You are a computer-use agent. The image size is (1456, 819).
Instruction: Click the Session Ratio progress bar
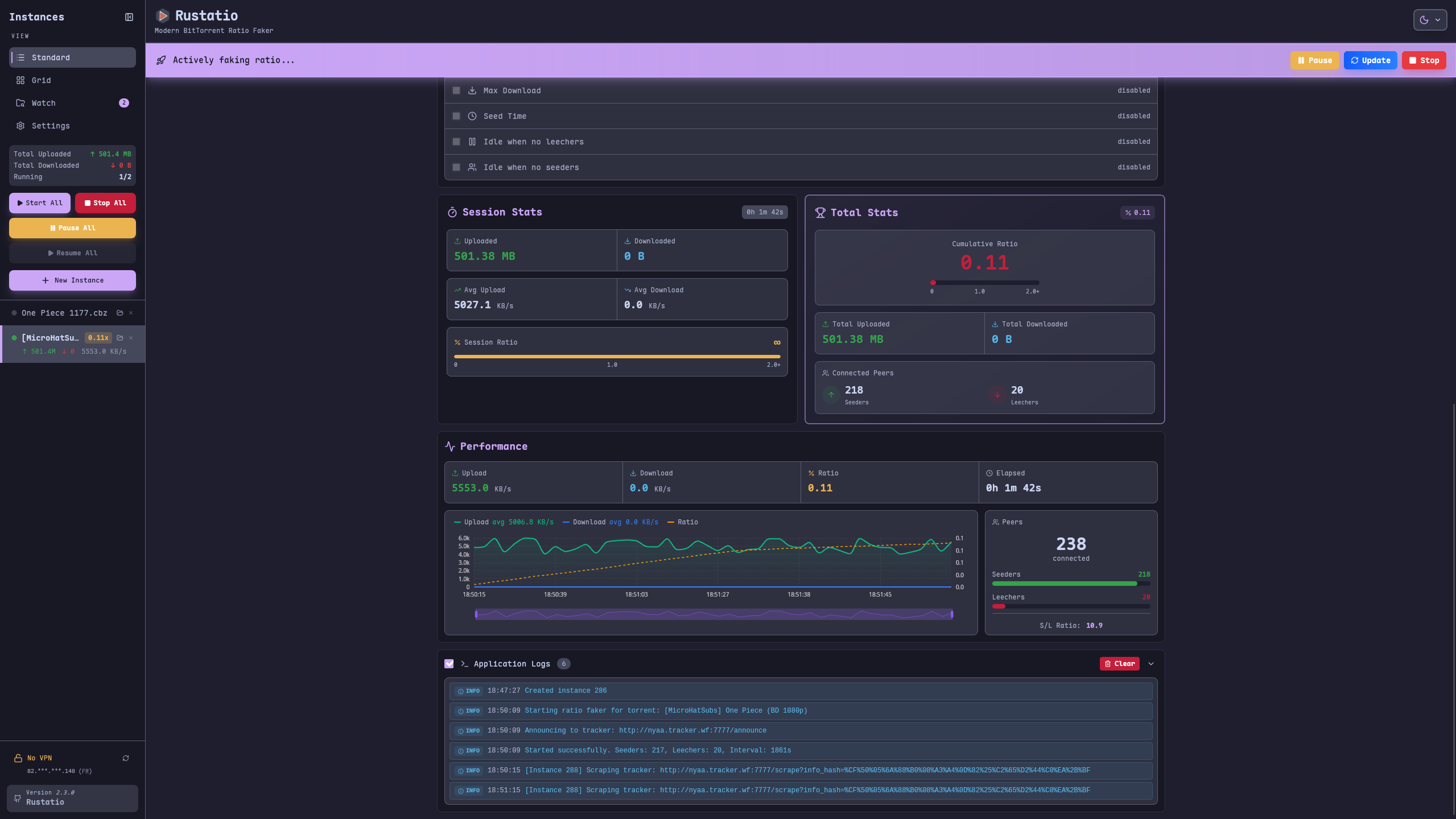point(616,357)
